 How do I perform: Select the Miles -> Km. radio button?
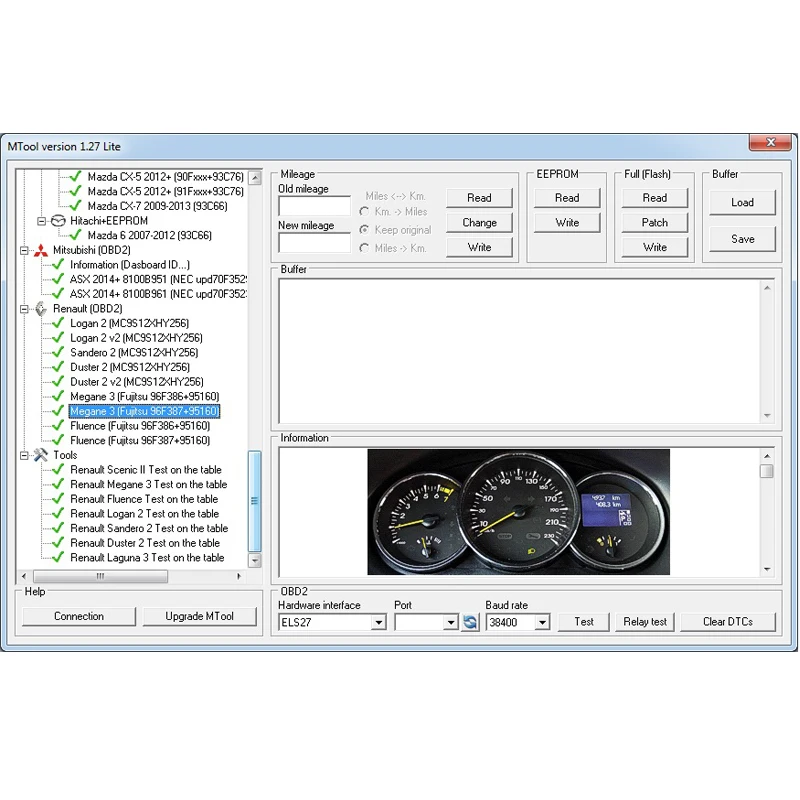point(364,248)
